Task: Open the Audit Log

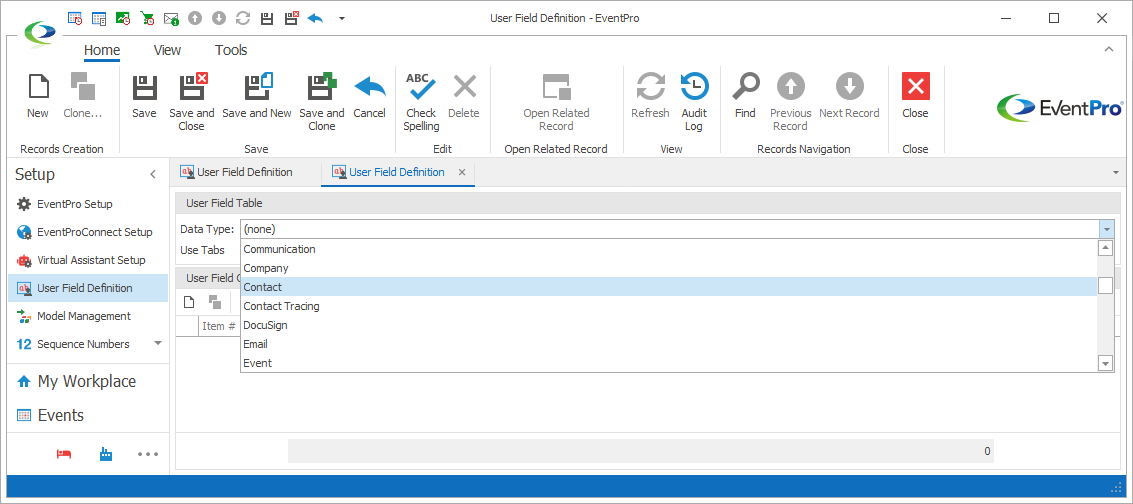Action: click(694, 87)
